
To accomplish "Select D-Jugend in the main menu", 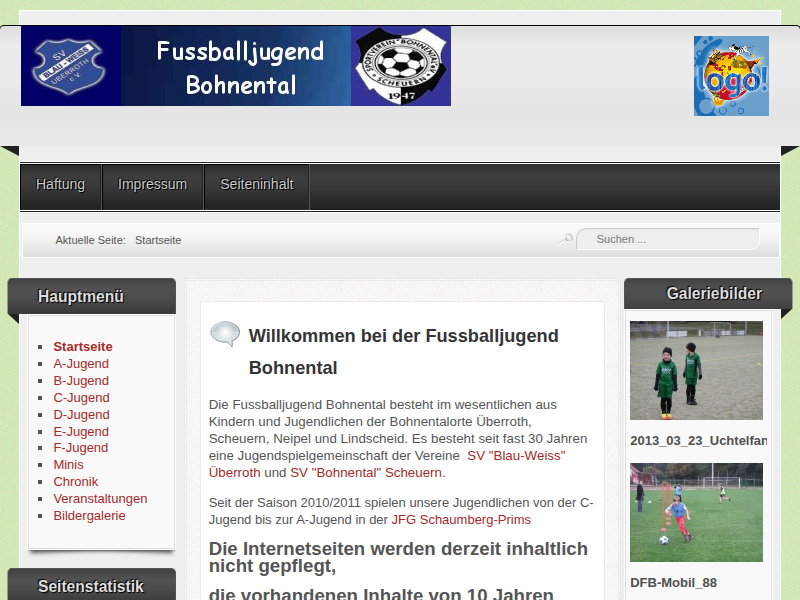I will click(x=81, y=415).
